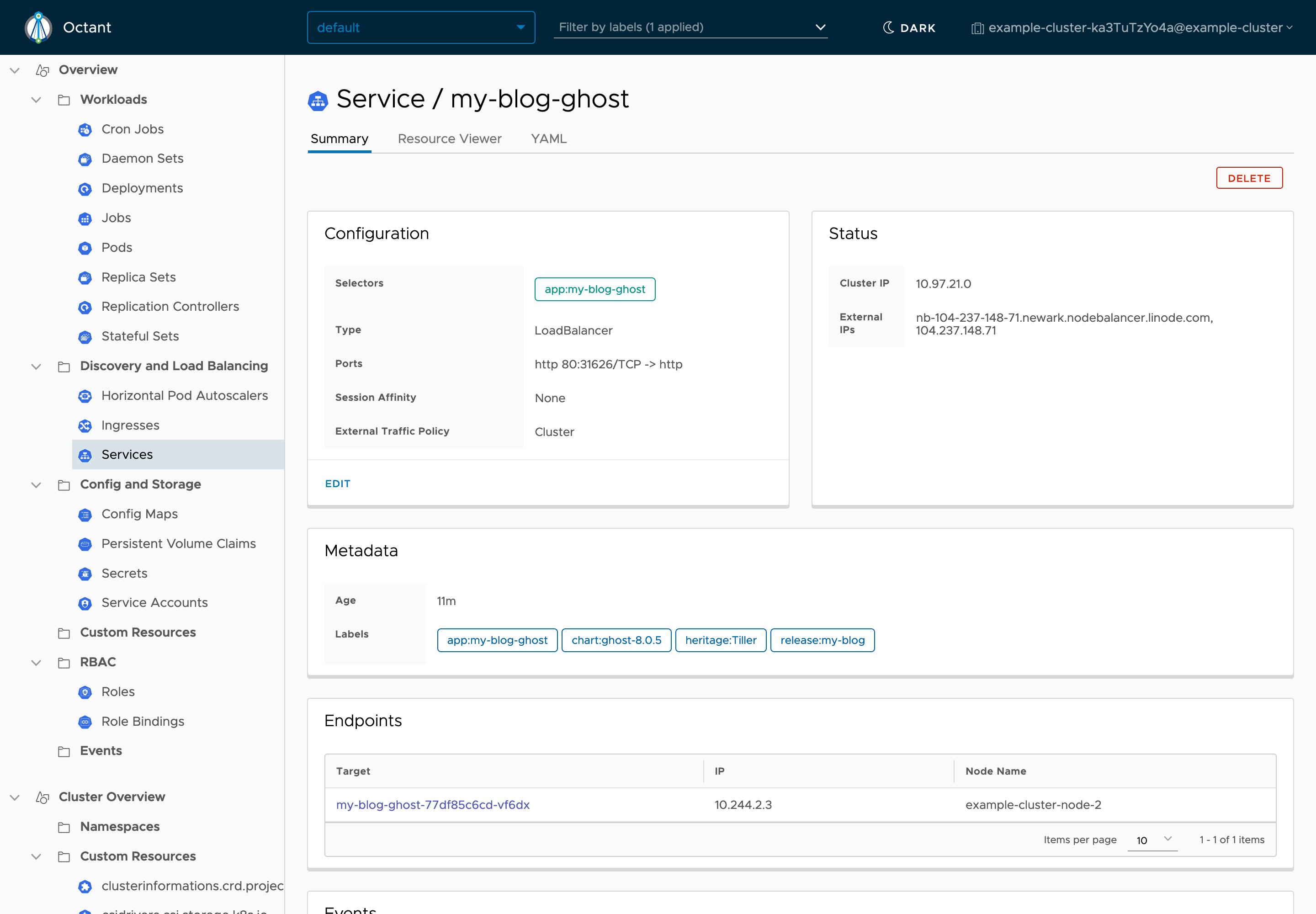Click the Cluster Overview folder icon

pos(41,797)
